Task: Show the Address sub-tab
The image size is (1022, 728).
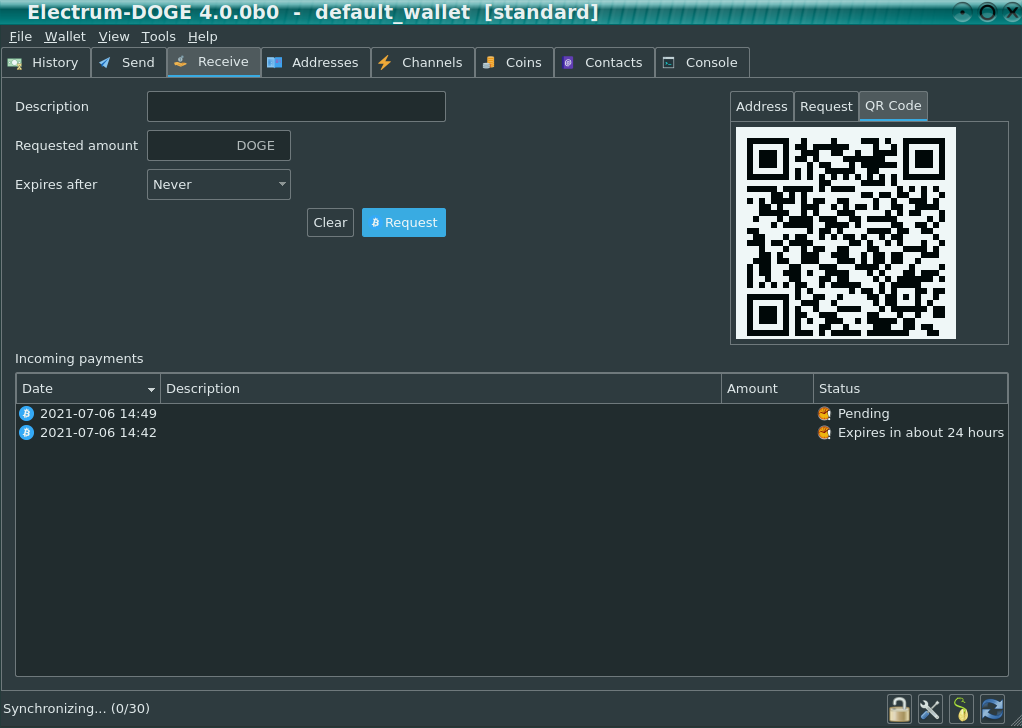Action: click(761, 106)
